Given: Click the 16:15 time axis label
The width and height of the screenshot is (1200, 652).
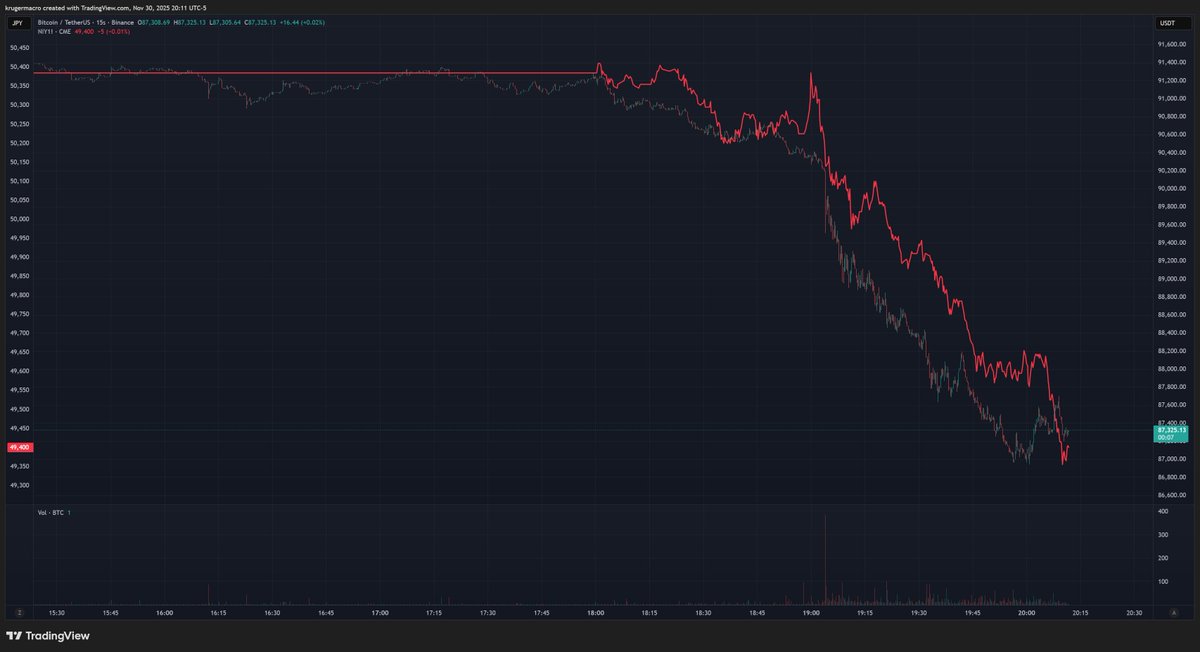Looking at the screenshot, I should click(x=219, y=612).
